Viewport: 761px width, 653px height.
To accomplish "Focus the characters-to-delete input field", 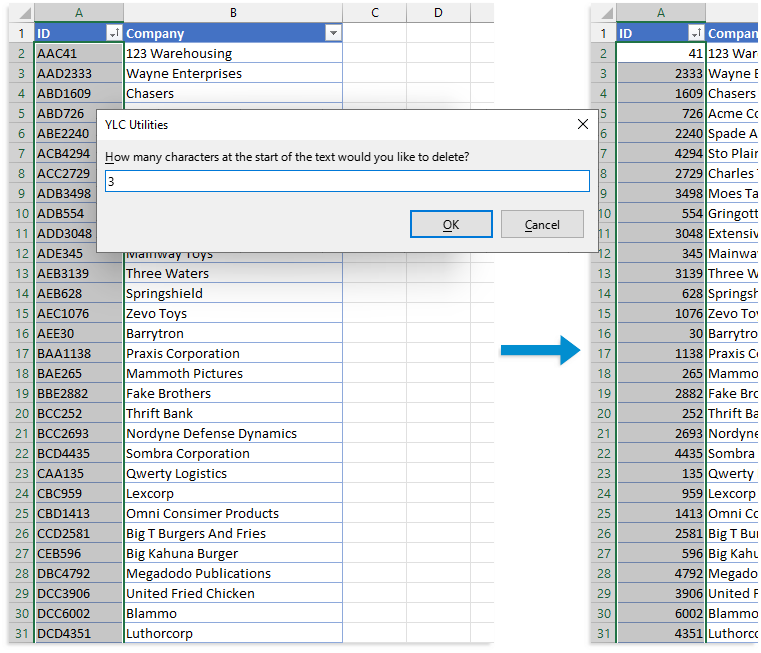I will point(347,181).
